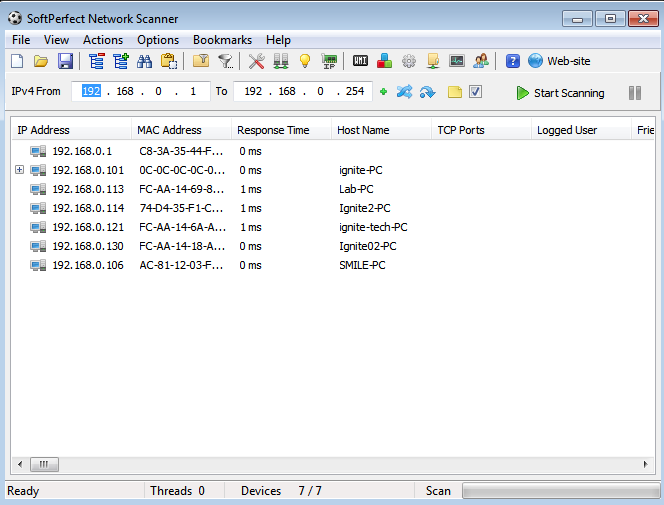Click the network servers discovery icon

click(281, 61)
